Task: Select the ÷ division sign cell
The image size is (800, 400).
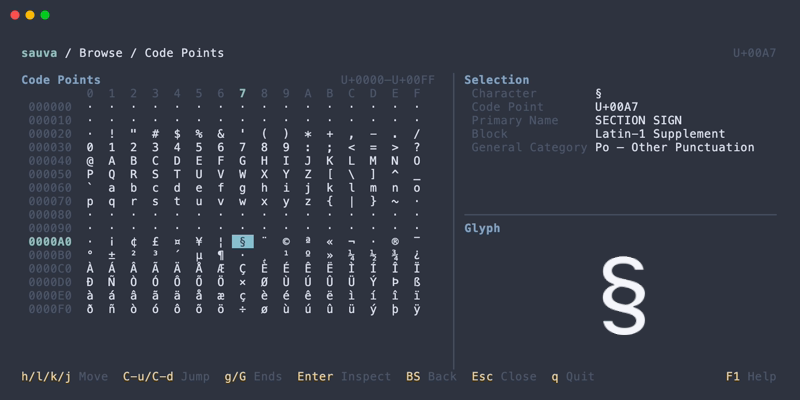Action: tap(242, 309)
